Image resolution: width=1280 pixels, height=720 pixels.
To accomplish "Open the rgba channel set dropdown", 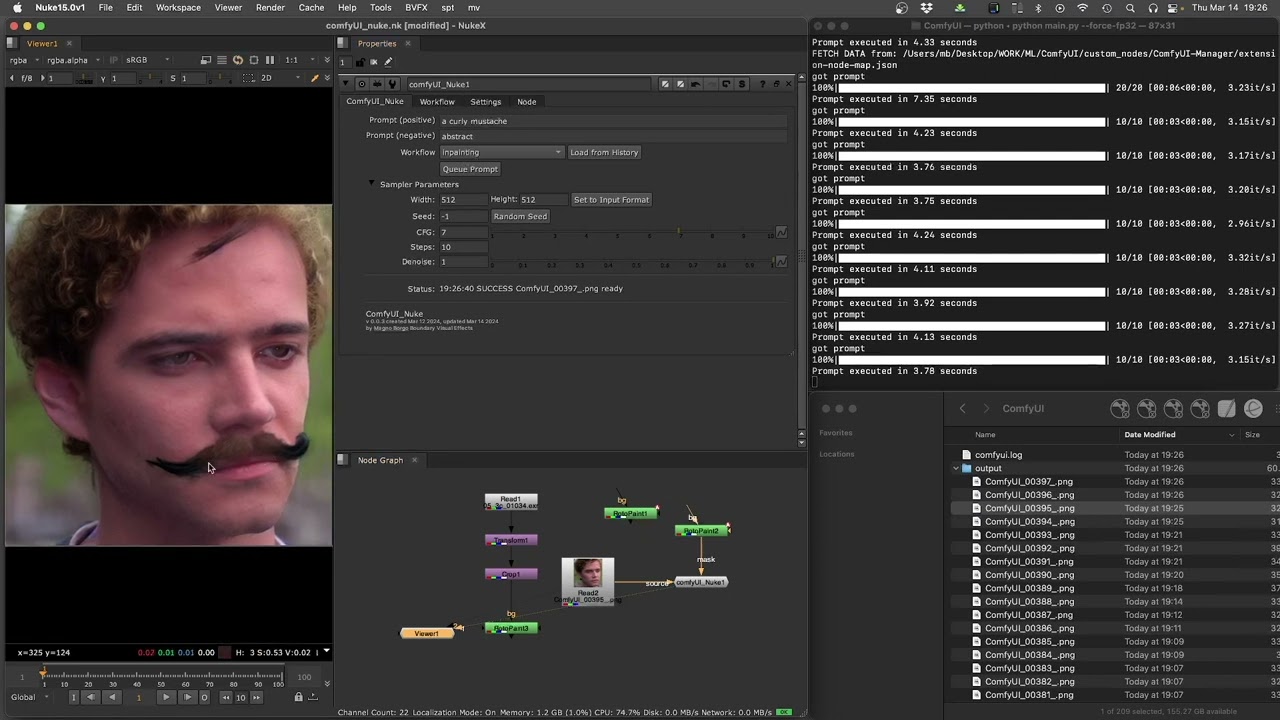I will (x=24, y=60).
